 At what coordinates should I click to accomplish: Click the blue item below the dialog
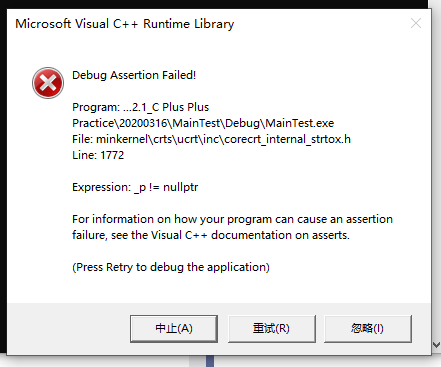click(x=210, y=361)
